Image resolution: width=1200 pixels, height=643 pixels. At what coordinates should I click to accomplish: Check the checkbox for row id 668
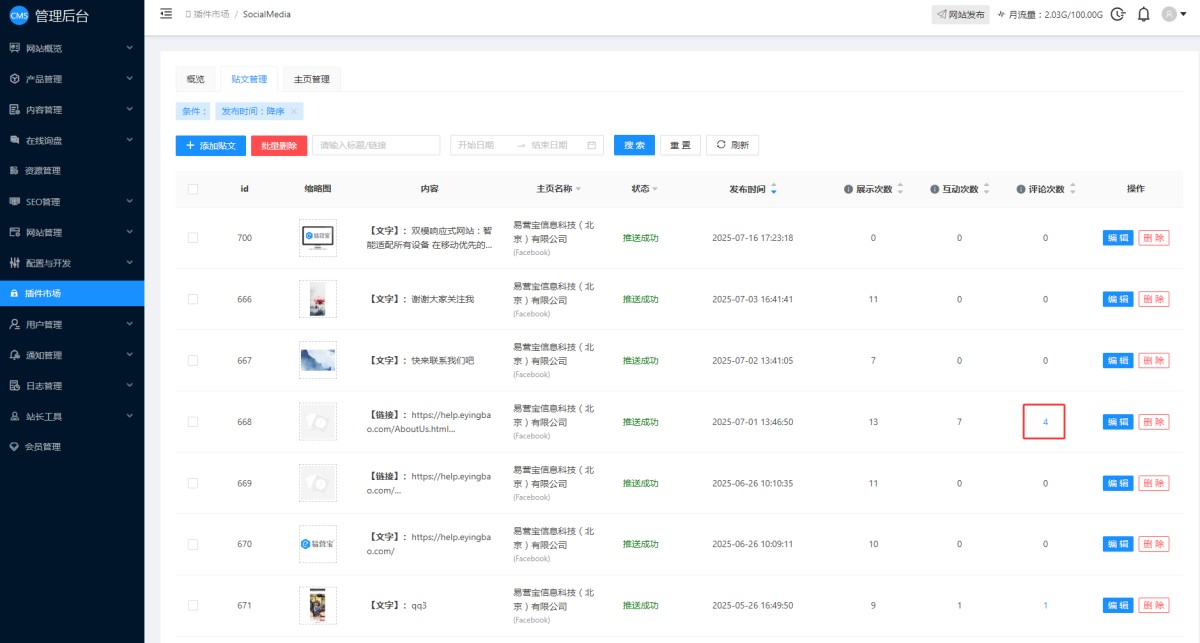[x=193, y=422]
